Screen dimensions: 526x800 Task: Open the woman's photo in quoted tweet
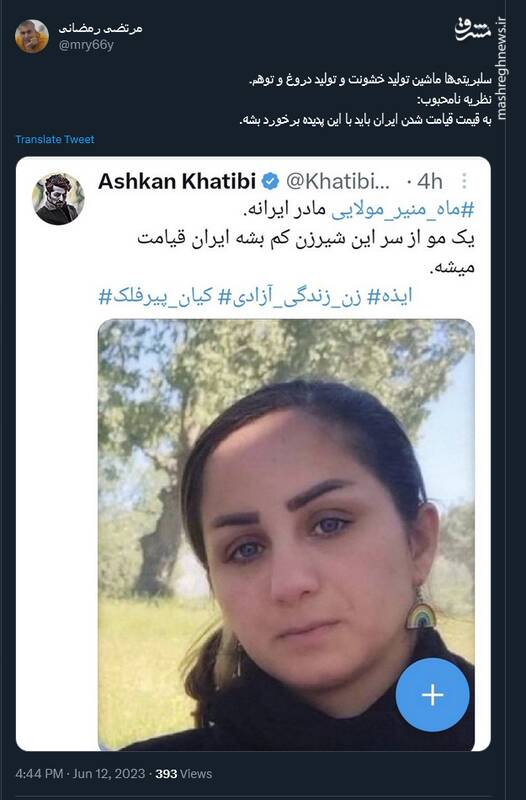tap(286, 535)
